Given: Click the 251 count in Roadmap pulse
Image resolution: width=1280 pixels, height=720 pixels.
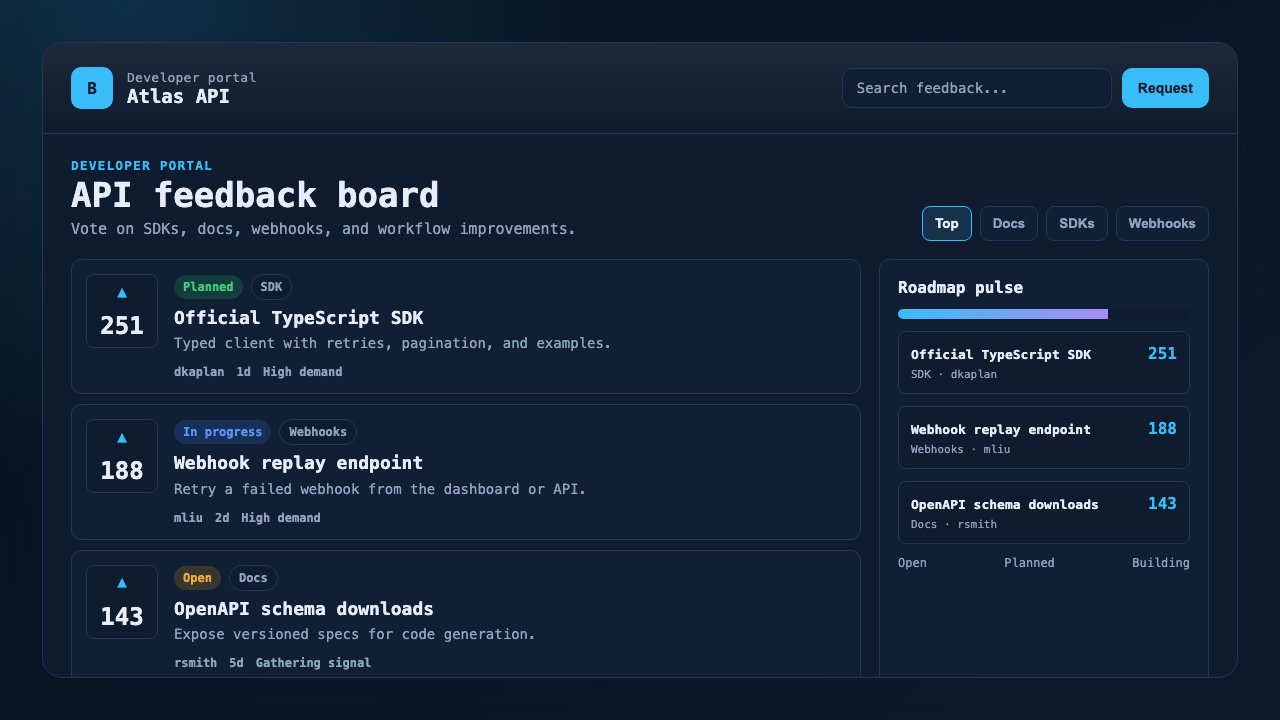Looking at the screenshot, I should [x=1162, y=354].
